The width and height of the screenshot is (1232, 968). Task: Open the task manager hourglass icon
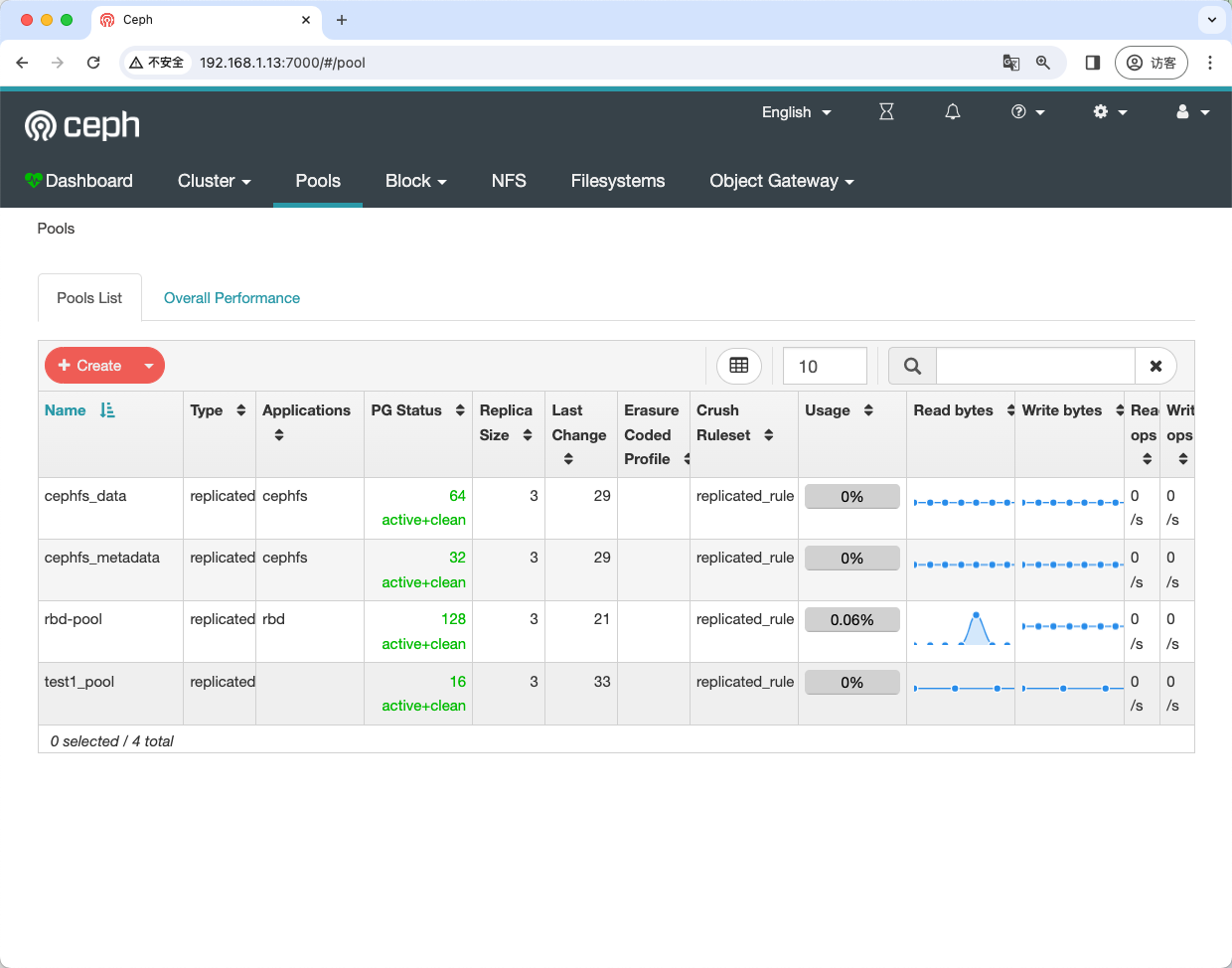click(x=886, y=112)
